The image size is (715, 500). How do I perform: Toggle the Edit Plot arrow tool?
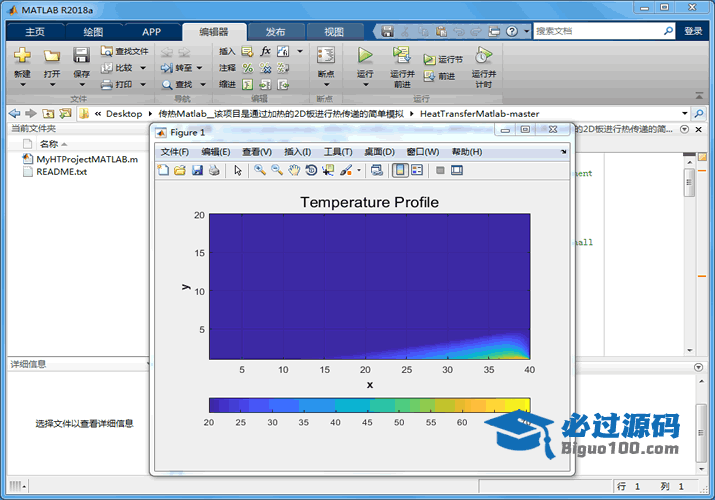pos(238,170)
